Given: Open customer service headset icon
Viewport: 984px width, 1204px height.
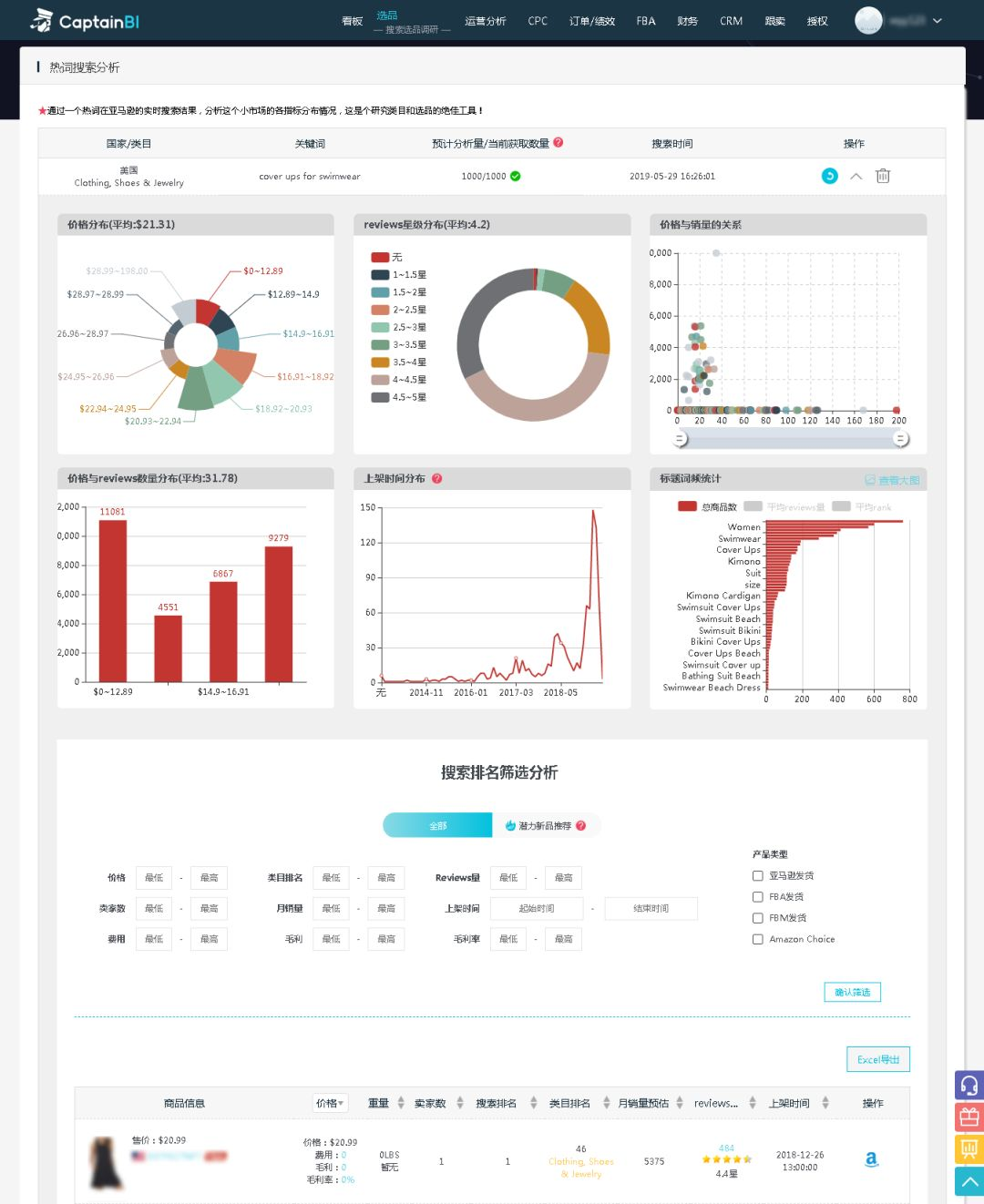Looking at the screenshot, I should click(969, 1086).
